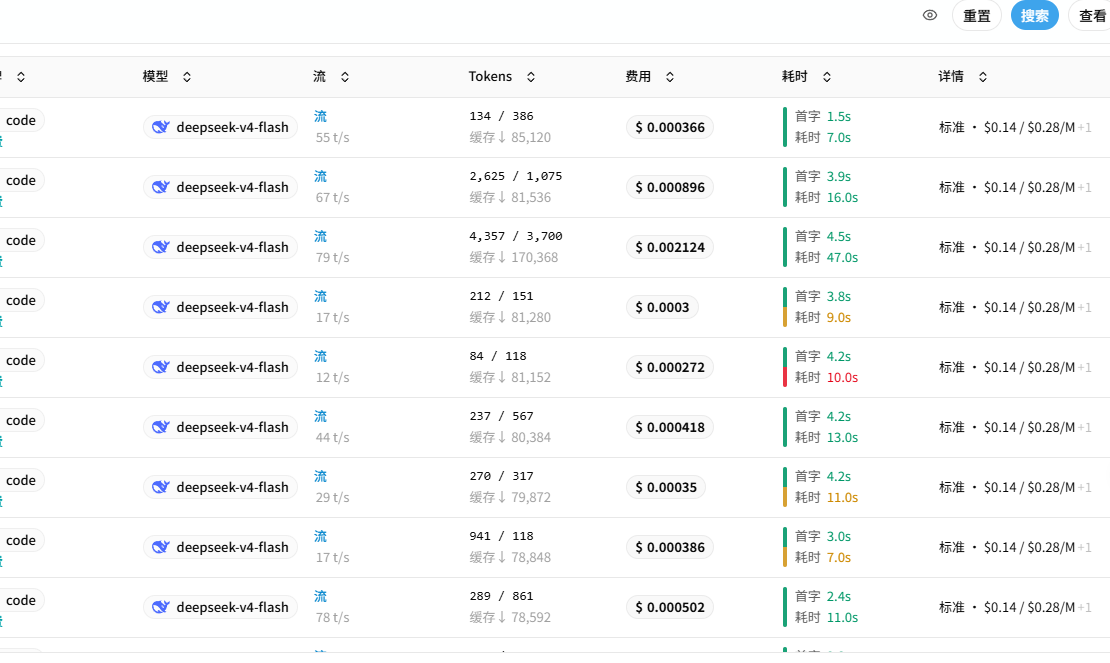Click sort arrows on 耗时 column
The width and height of the screenshot is (1110, 663).
click(x=827, y=76)
